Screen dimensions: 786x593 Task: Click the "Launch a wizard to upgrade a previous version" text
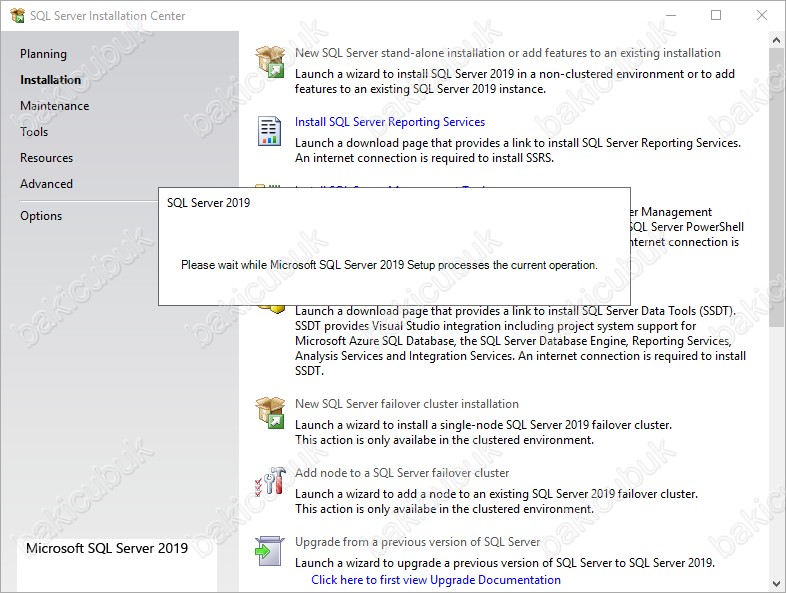pyautogui.click(x=505, y=563)
